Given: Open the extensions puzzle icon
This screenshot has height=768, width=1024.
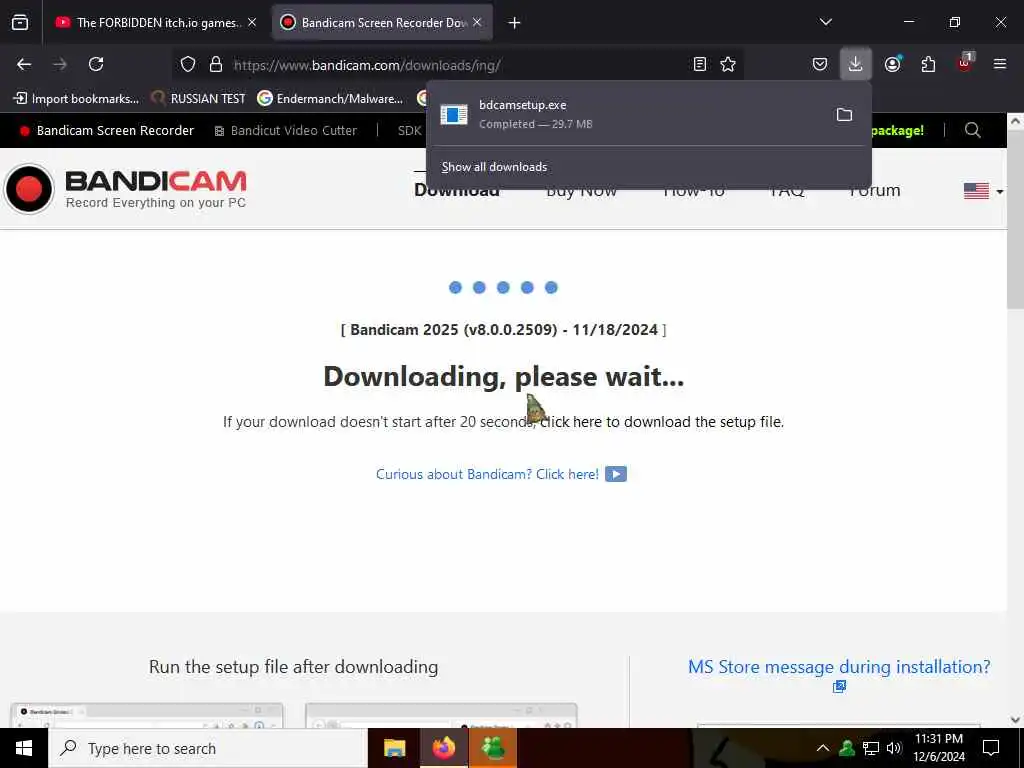Looking at the screenshot, I should click(928, 64).
